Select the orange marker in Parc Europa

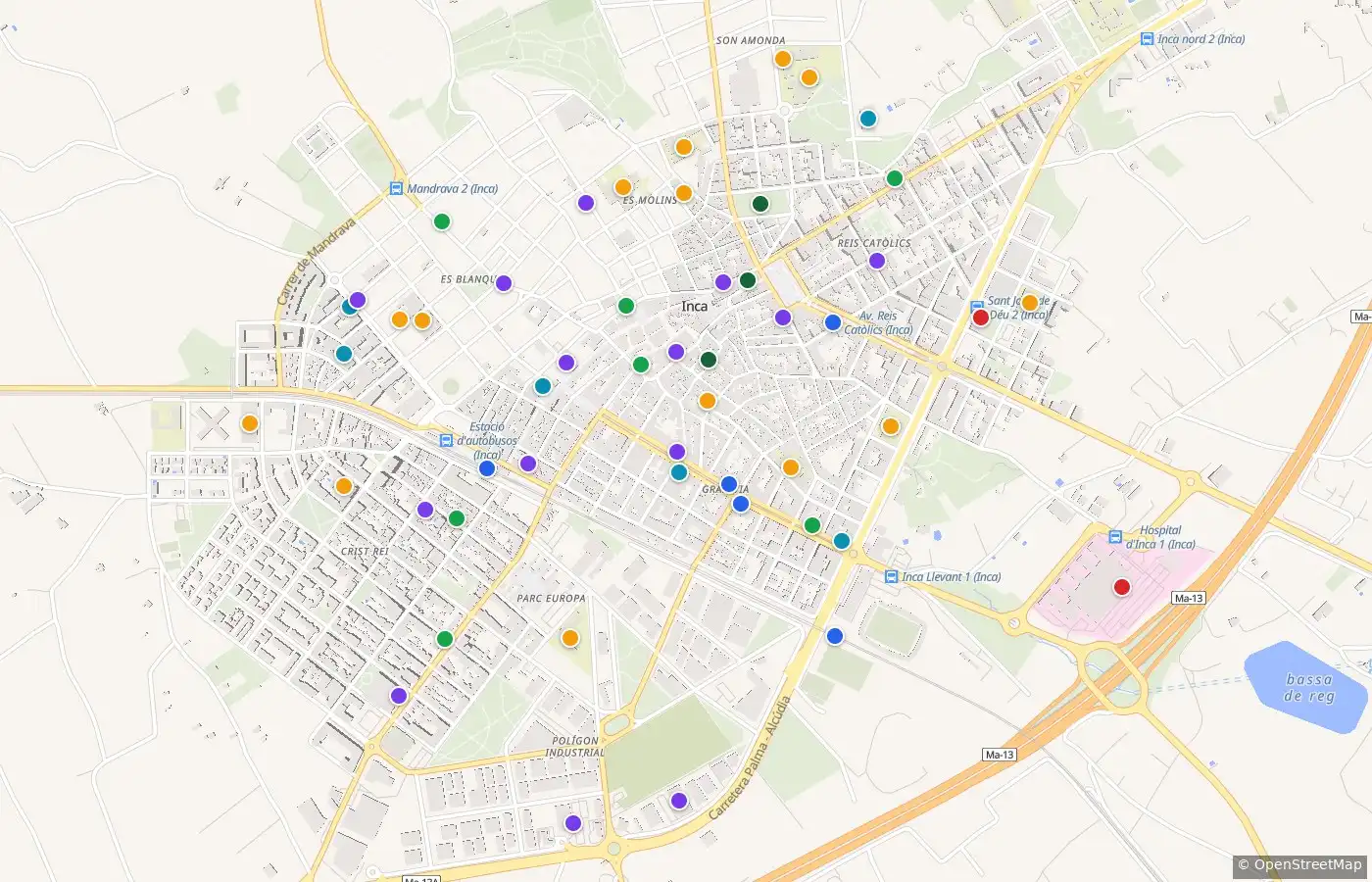(570, 638)
